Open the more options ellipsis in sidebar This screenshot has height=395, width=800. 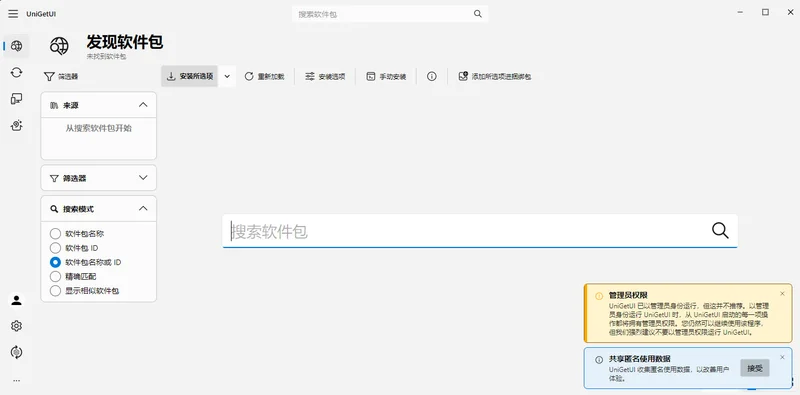[x=16, y=380]
